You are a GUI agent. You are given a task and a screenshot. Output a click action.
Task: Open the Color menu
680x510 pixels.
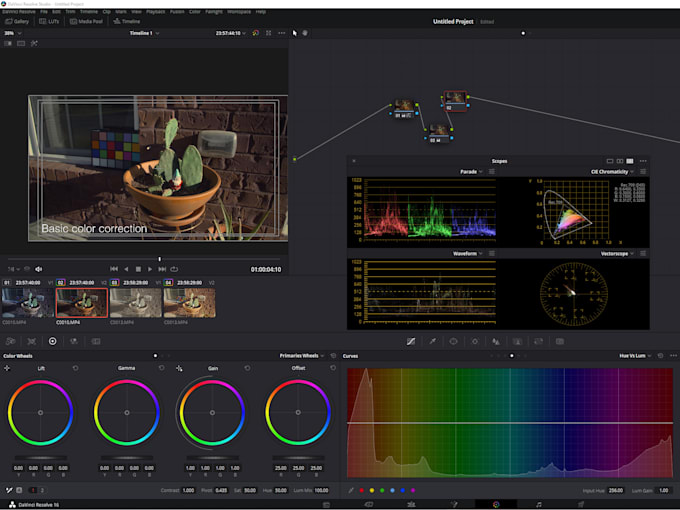(x=195, y=12)
